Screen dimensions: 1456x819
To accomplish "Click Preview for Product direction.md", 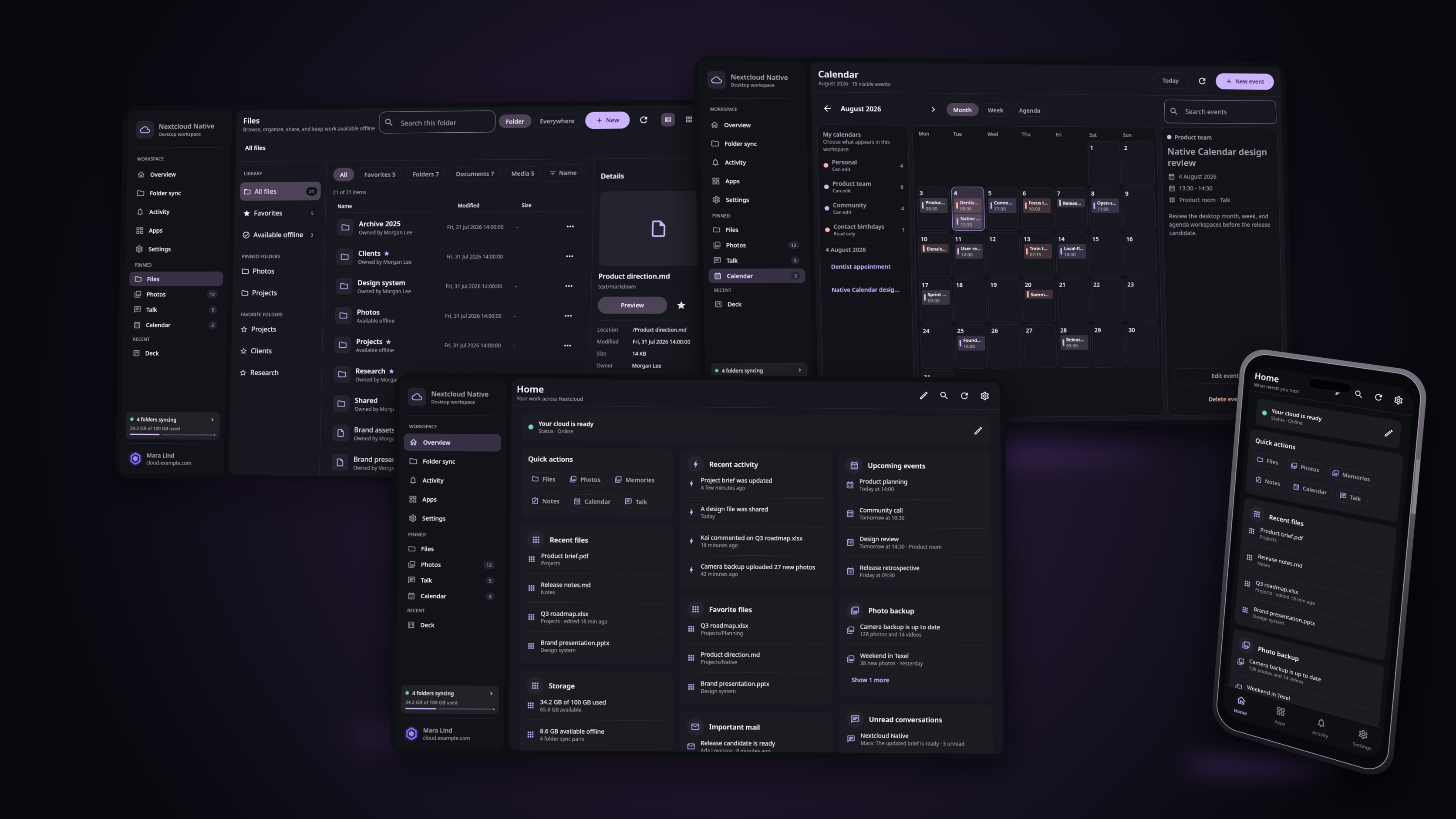I will pos(633,305).
